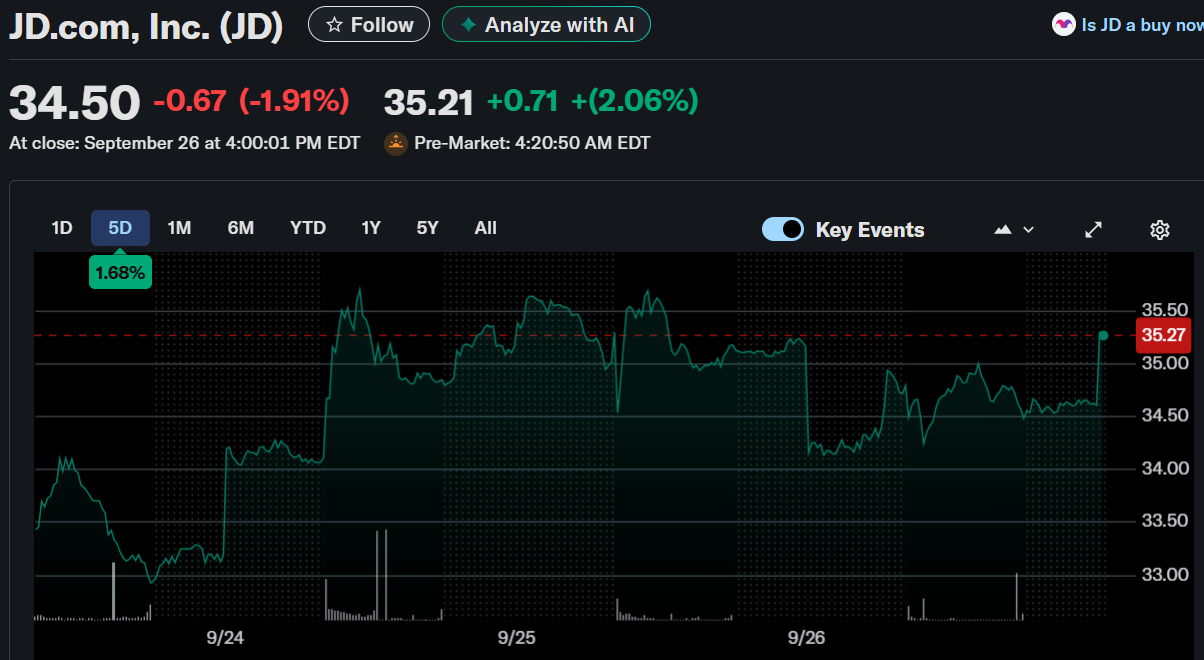The image size is (1204, 660).
Task: Open chart settings gear
Action: click(1160, 230)
